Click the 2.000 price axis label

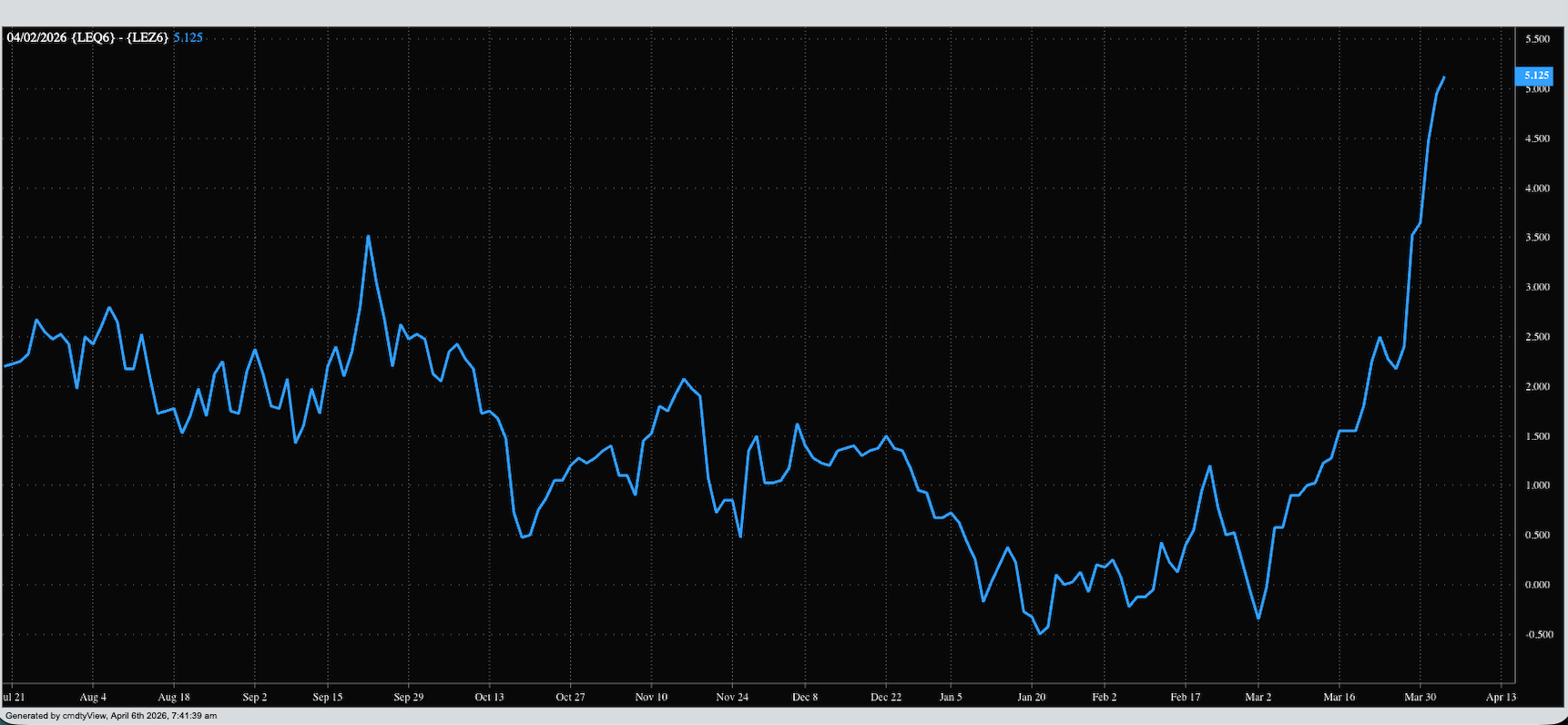[x=1537, y=387]
